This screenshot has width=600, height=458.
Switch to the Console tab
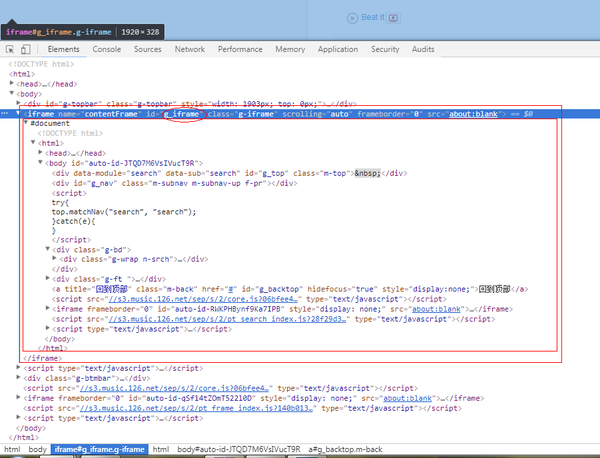pyautogui.click(x=107, y=49)
